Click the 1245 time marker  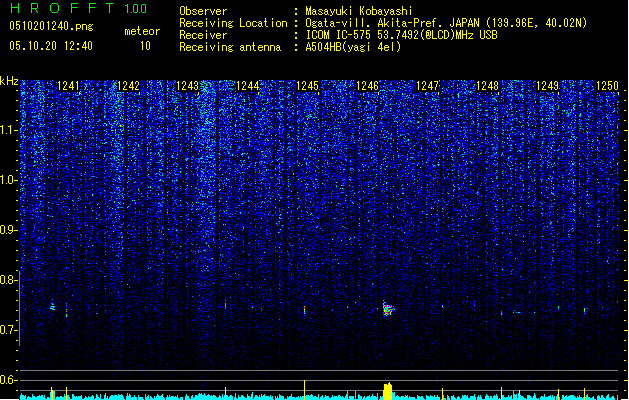[x=307, y=86]
